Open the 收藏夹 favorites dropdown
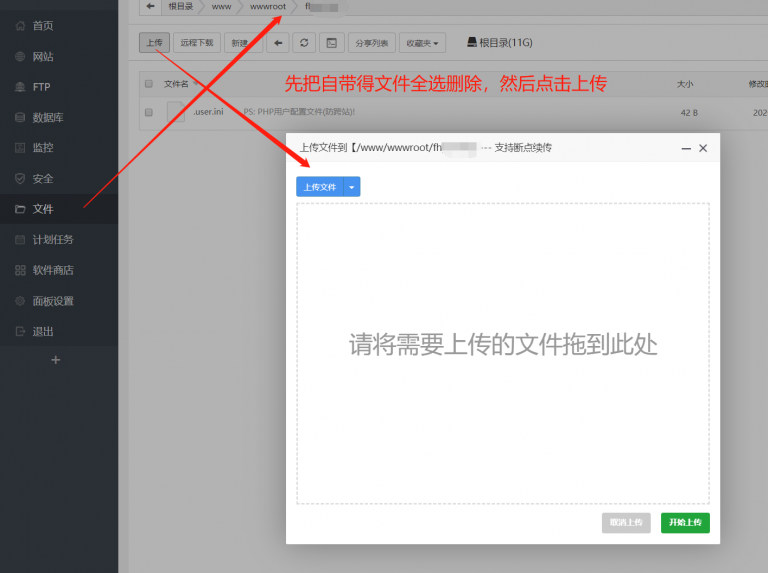The width and height of the screenshot is (768, 573). pos(422,43)
